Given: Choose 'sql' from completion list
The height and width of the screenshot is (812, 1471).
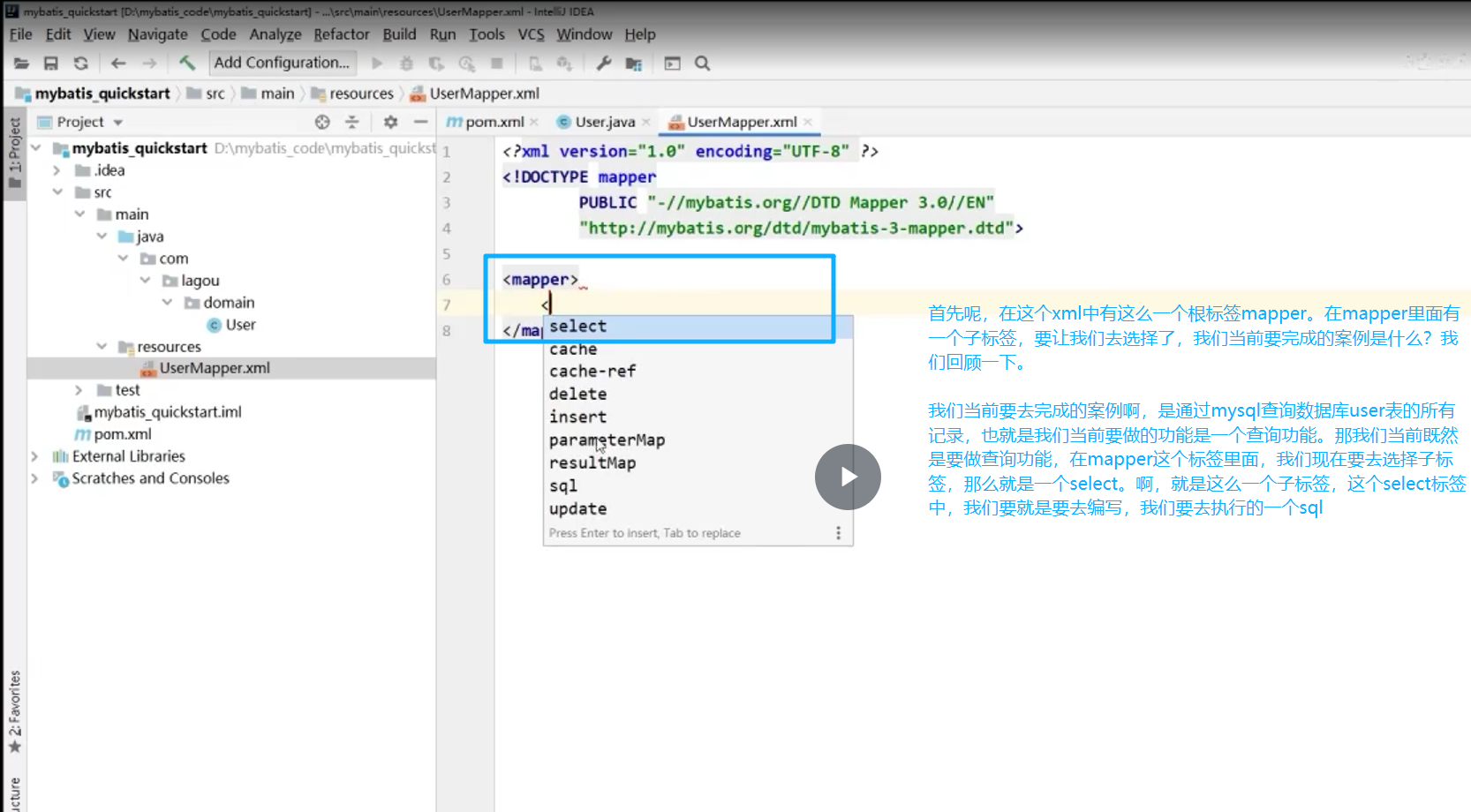Looking at the screenshot, I should 698,486.
